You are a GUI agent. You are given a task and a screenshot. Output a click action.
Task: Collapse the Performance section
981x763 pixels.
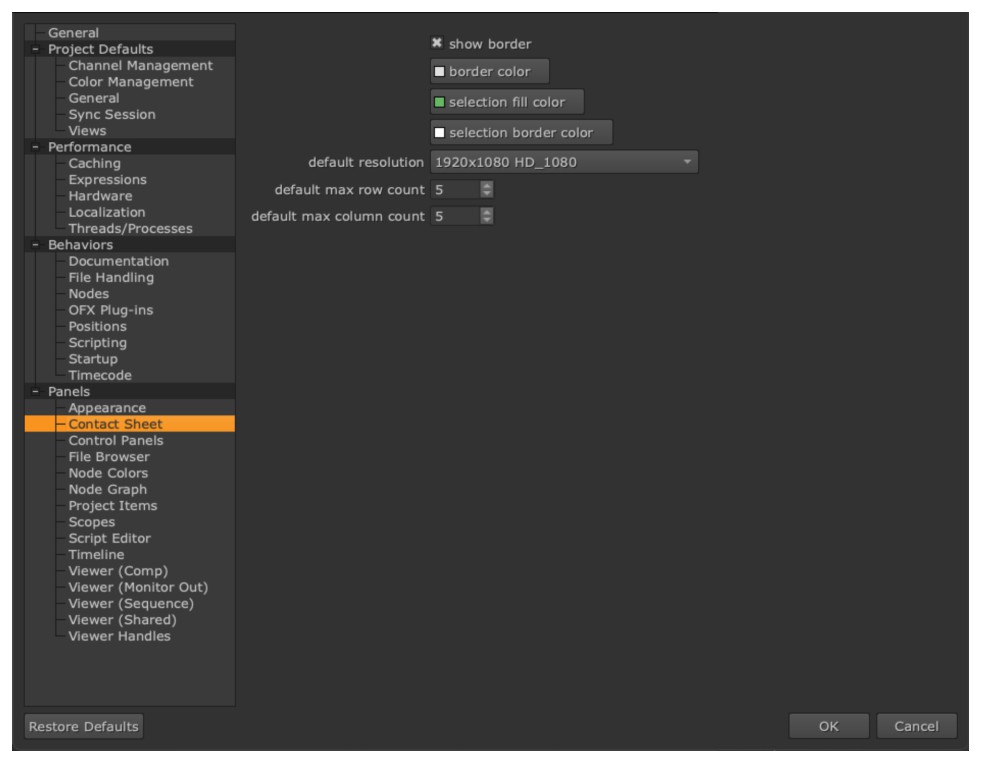click(36, 148)
